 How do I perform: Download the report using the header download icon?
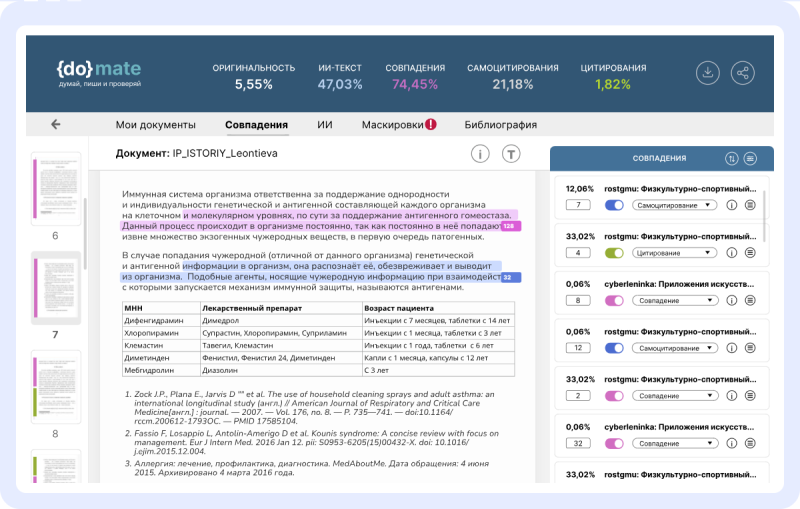[708, 73]
